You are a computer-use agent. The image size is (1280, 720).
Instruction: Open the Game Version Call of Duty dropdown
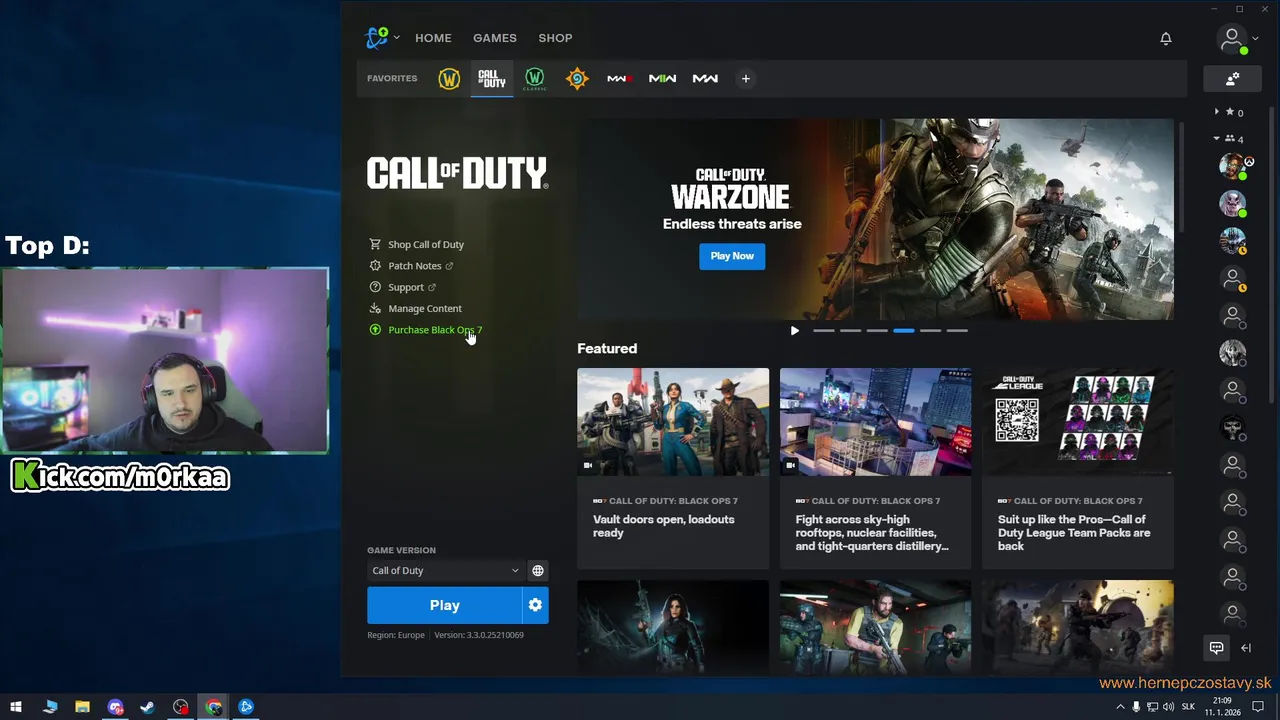click(x=446, y=571)
